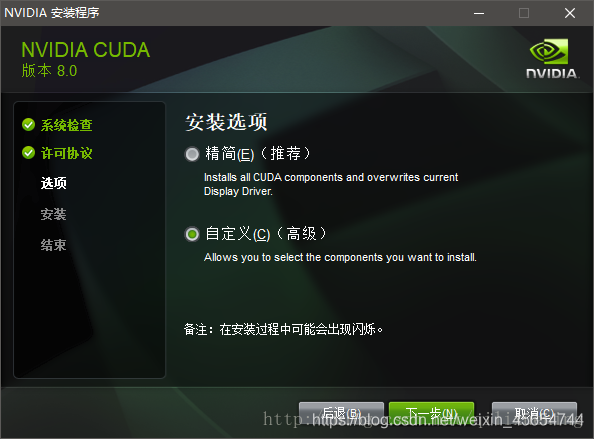Select the 结束 step in sidebar
594x439 pixels.
(x=54, y=245)
